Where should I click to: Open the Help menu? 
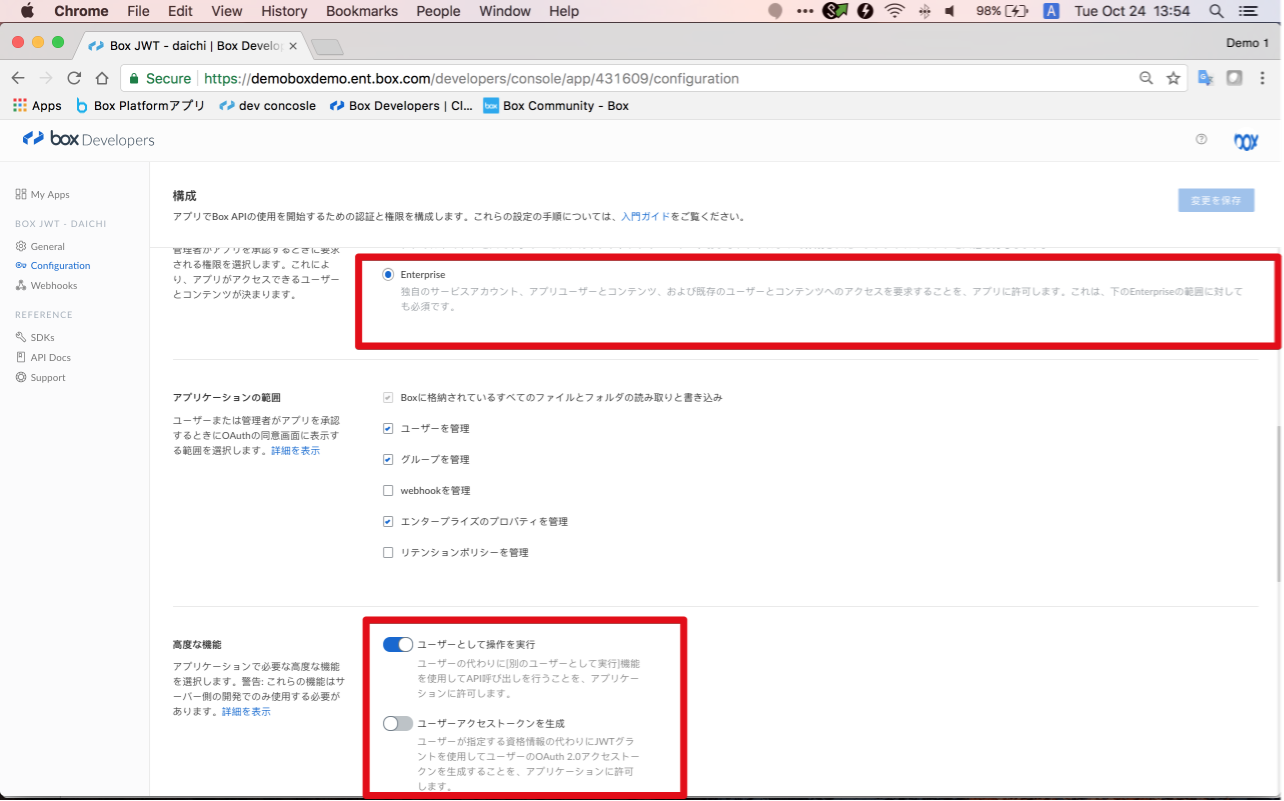click(x=564, y=11)
